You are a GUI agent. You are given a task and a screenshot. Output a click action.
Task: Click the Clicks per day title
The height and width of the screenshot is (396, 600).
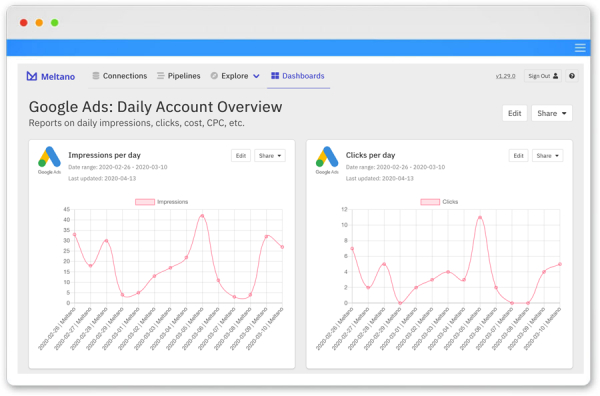pos(370,155)
